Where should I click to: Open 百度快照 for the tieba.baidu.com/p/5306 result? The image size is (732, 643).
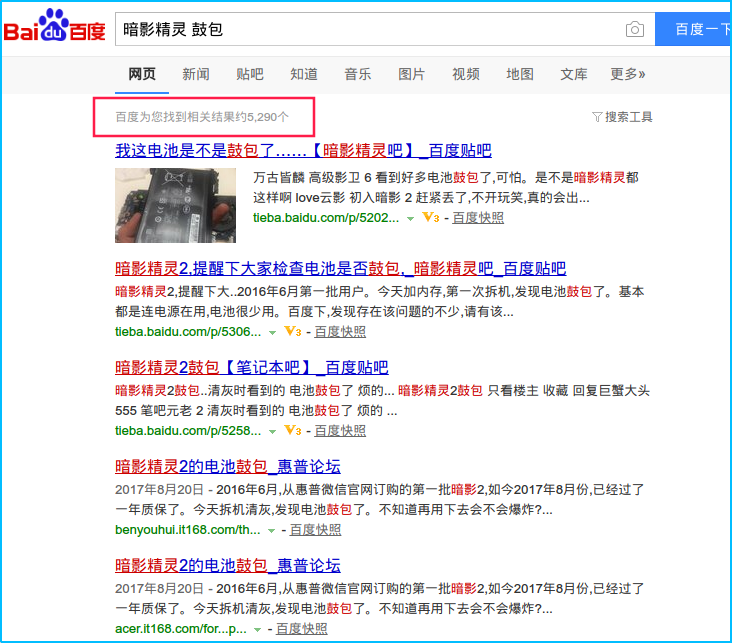(x=340, y=332)
